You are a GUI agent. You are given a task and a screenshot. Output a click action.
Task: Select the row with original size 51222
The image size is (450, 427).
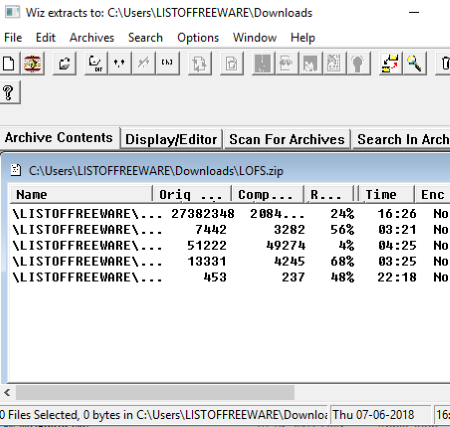pyautogui.click(x=230, y=246)
